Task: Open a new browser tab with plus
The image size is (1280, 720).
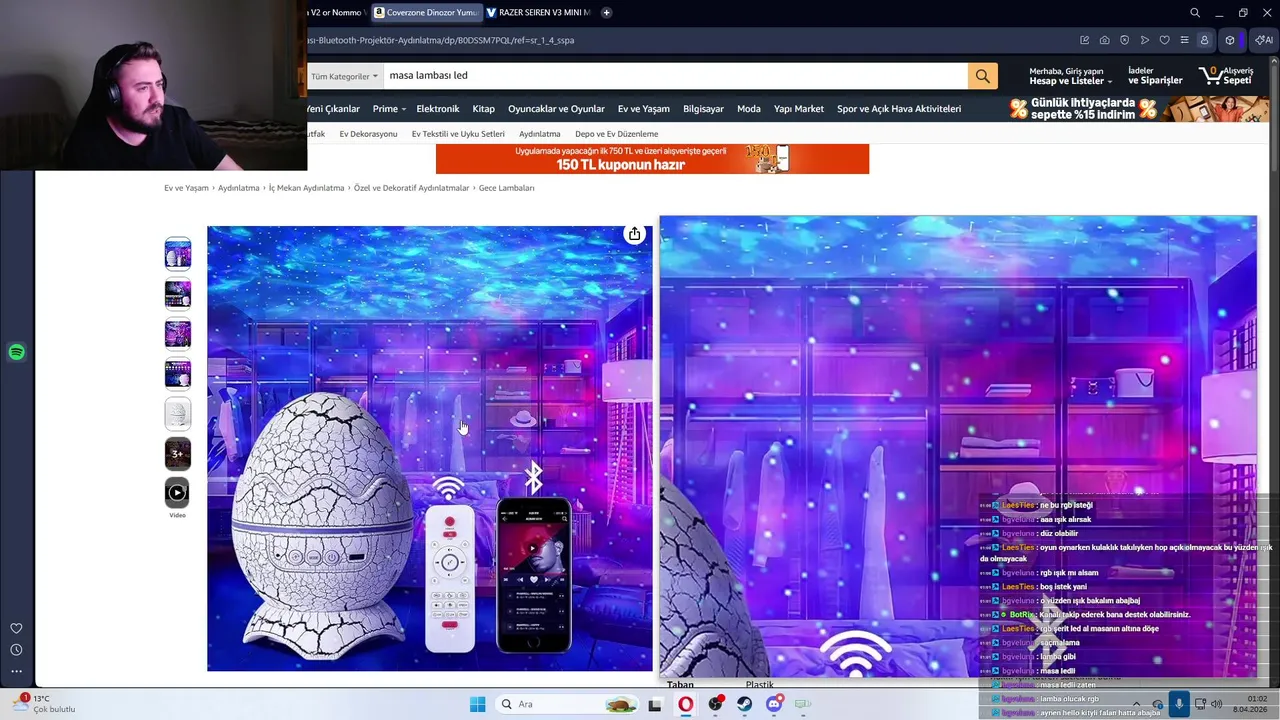Action: tap(606, 13)
